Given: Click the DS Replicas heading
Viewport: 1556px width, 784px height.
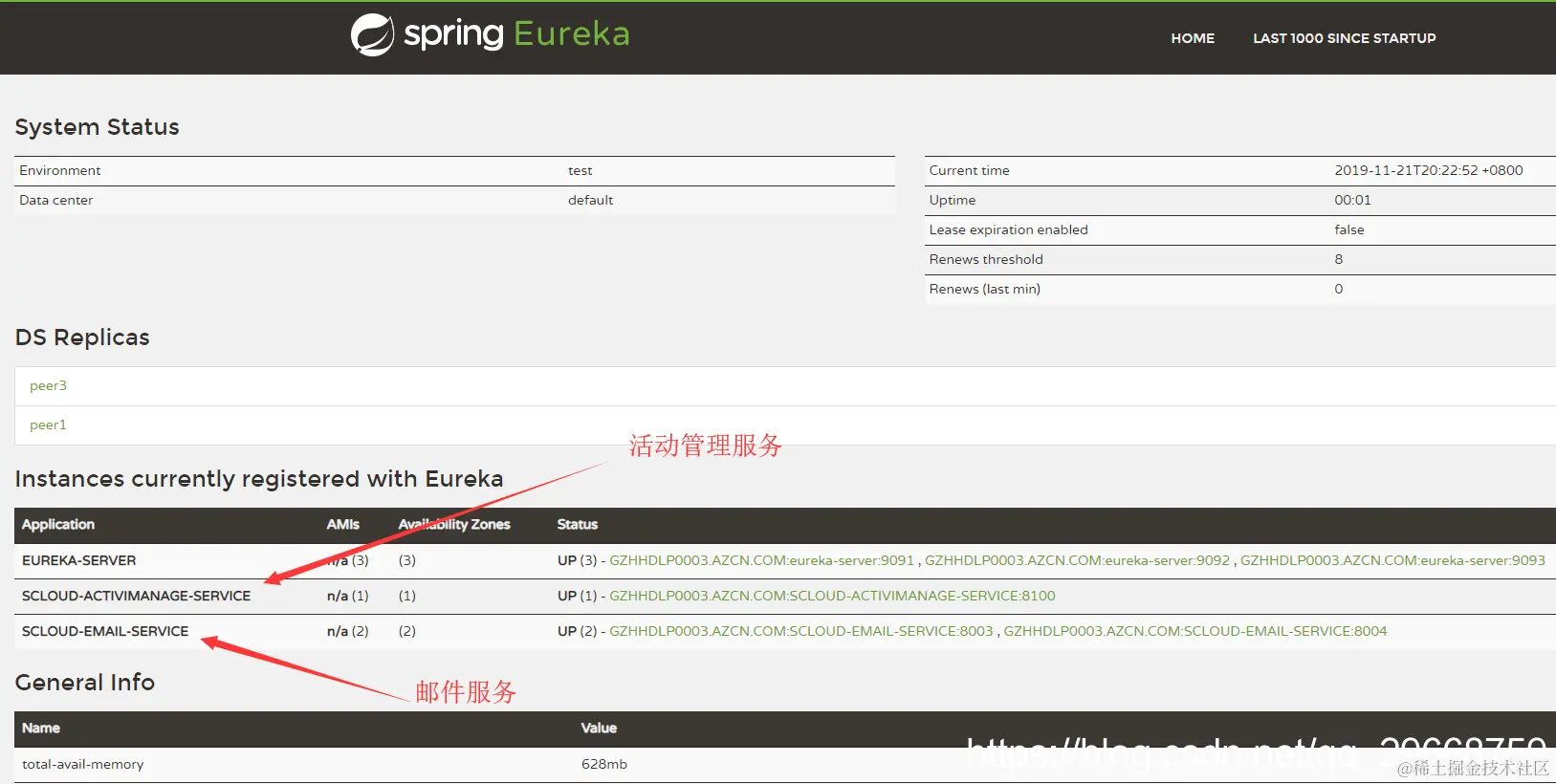Looking at the screenshot, I should tap(82, 338).
